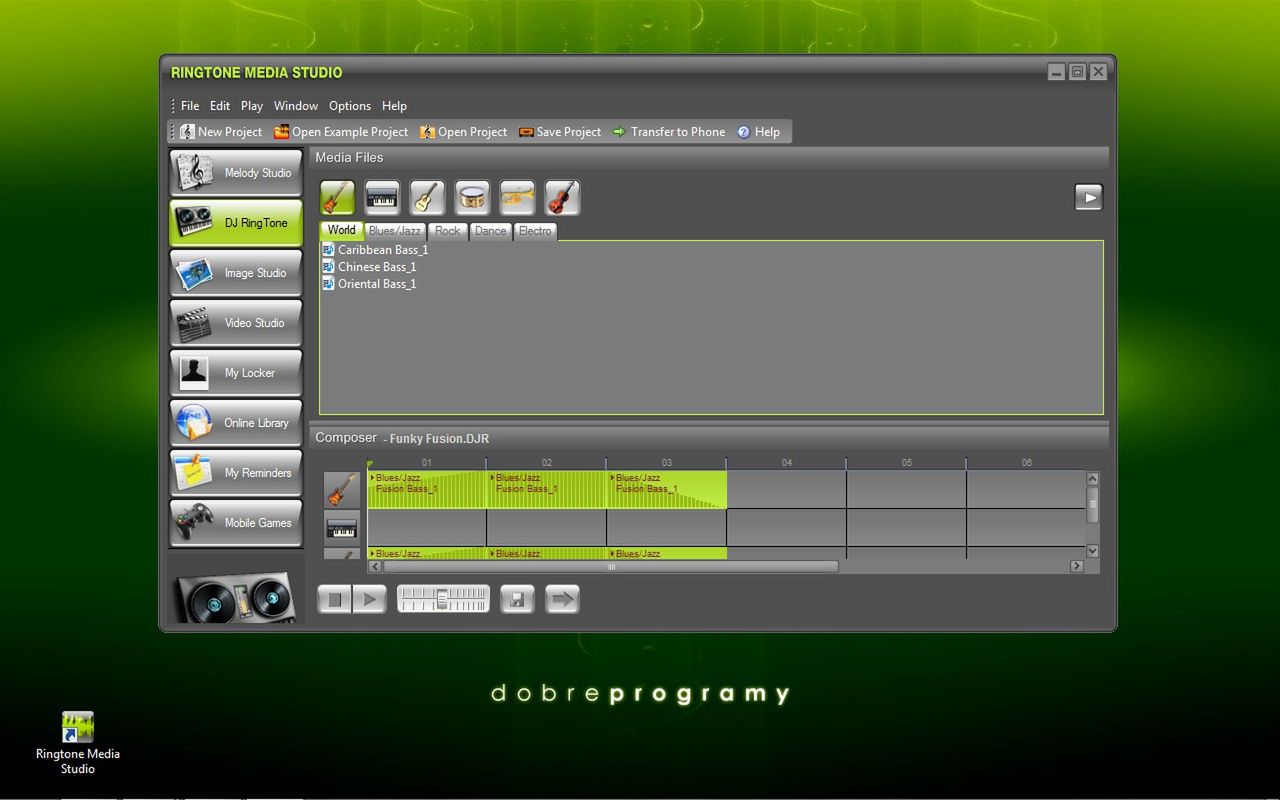
Task: Select Fusion Bass_1 clip at bar 01
Action: click(x=427, y=489)
